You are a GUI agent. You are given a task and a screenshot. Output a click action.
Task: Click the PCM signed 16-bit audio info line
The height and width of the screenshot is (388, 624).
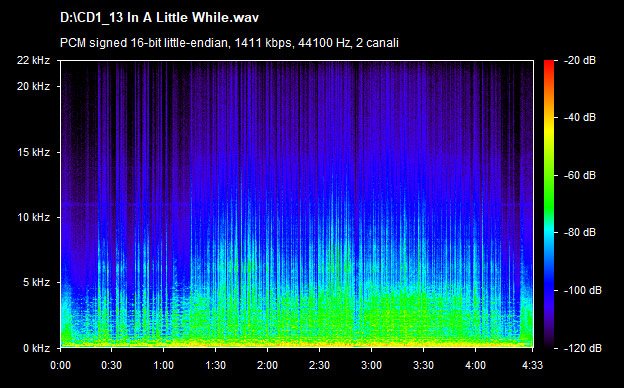tap(229, 43)
